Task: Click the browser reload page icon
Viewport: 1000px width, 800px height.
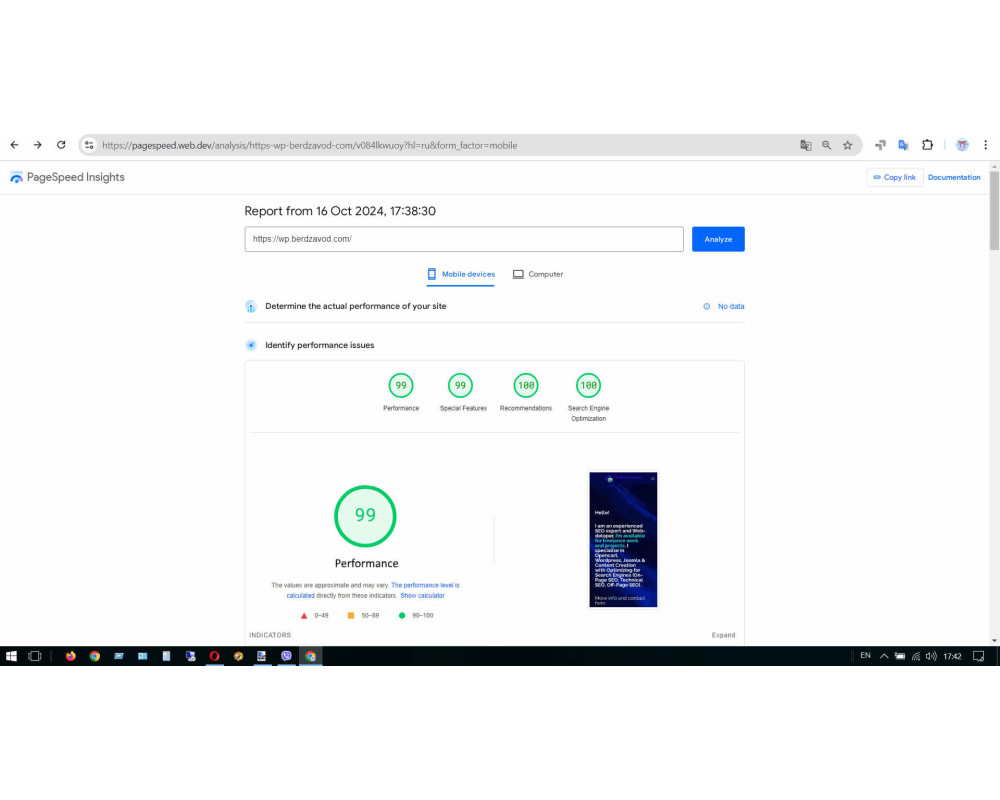Action: tap(61, 145)
